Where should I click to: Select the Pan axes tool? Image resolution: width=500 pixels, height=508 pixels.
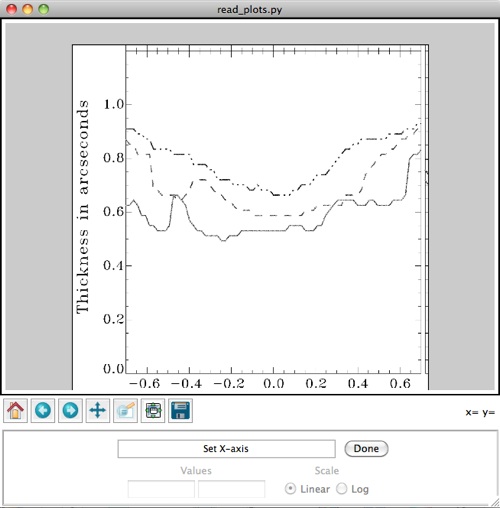pyautogui.click(x=98, y=410)
